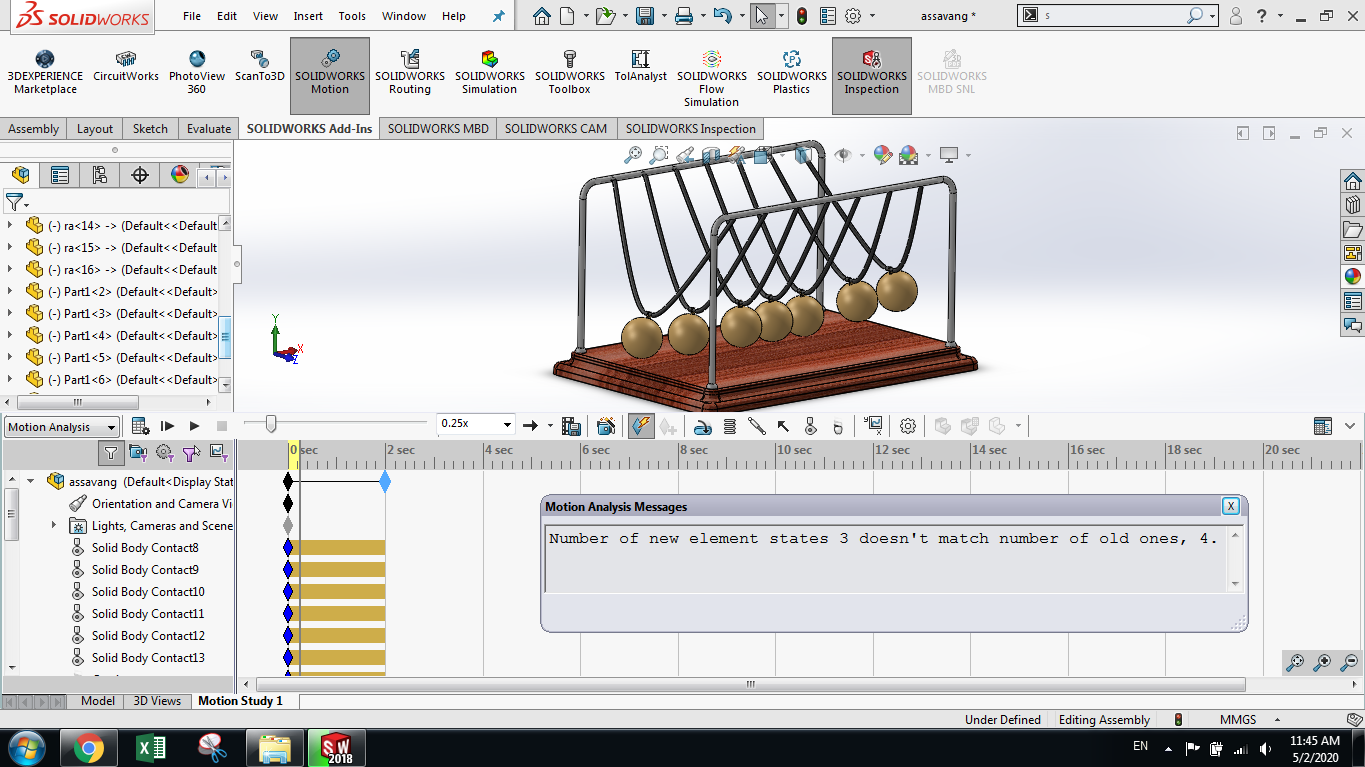Zoom in on the timeline
The width and height of the screenshot is (1365, 767).
[1322, 662]
